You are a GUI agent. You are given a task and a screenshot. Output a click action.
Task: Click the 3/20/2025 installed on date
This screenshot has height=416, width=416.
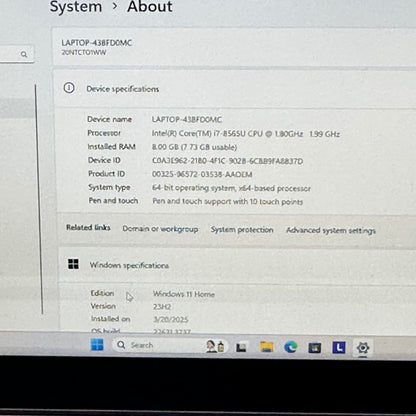pos(171,319)
